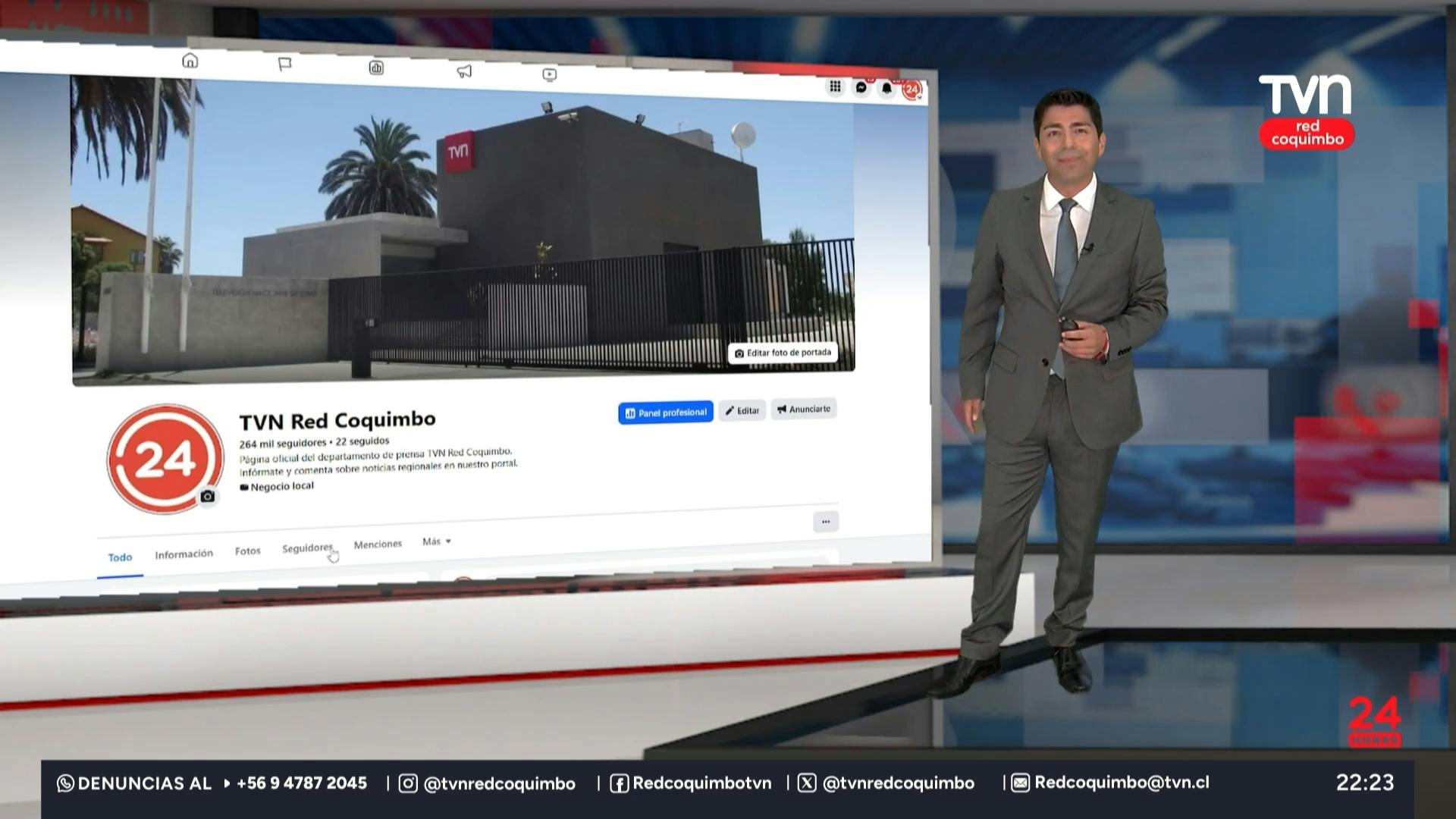1456x819 pixels.
Task: Expand the Más dropdown
Action: (437, 541)
